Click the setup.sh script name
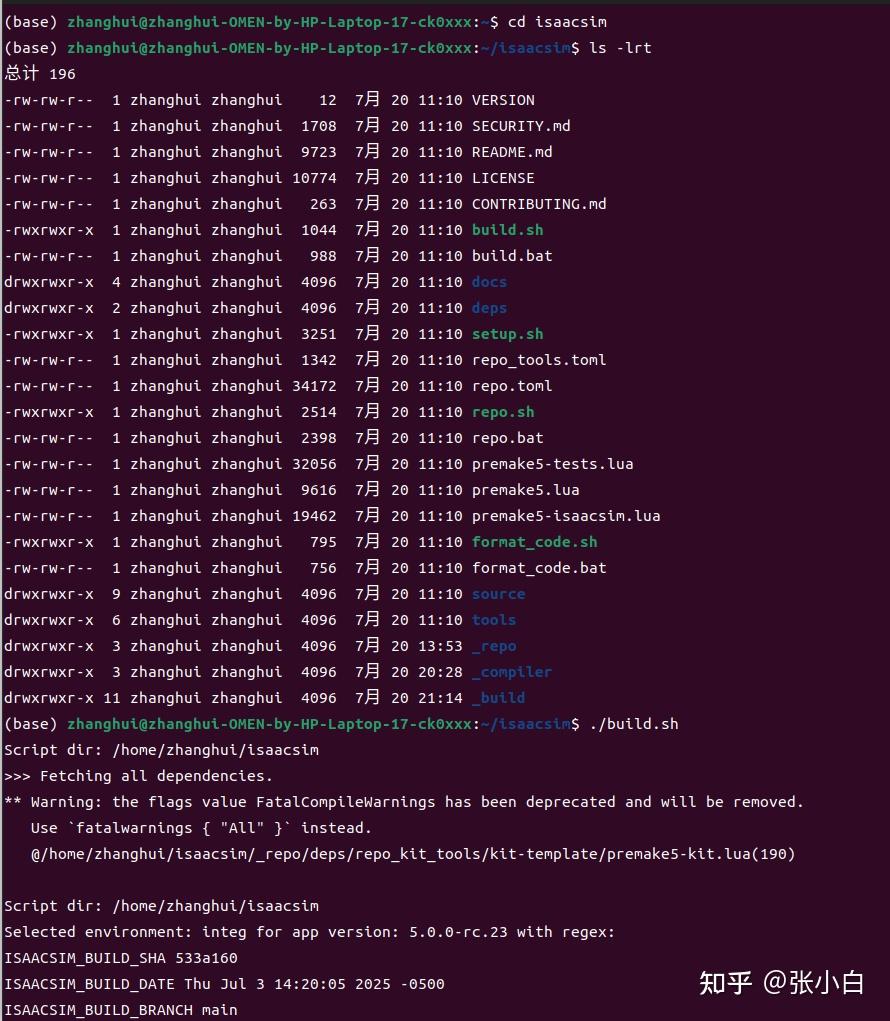890x1021 pixels. [507, 334]
